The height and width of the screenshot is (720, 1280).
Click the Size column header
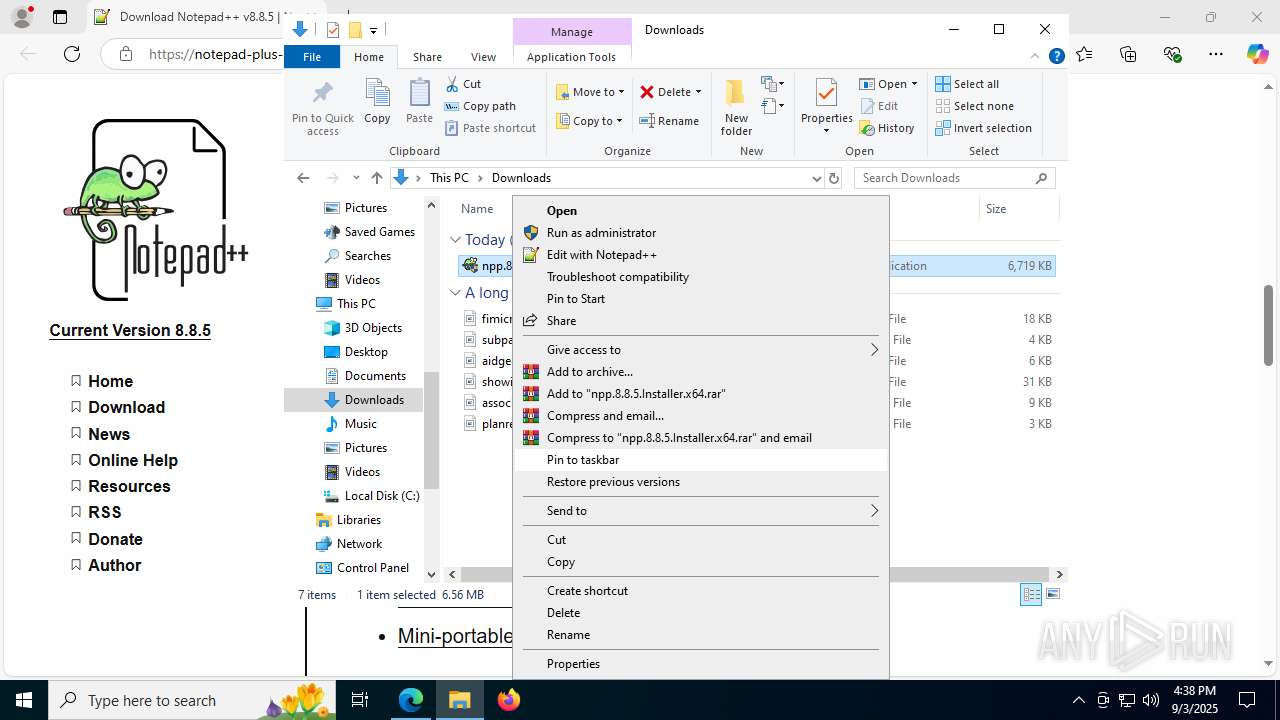point(1018,209)
